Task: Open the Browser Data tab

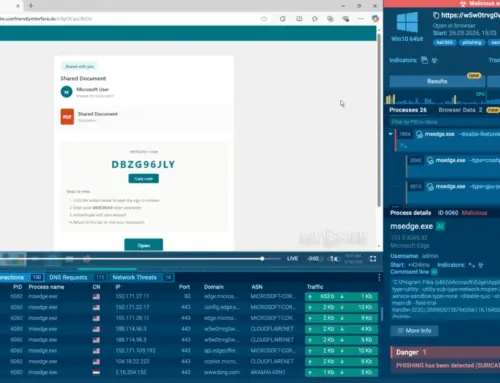Action: [460, 110]
